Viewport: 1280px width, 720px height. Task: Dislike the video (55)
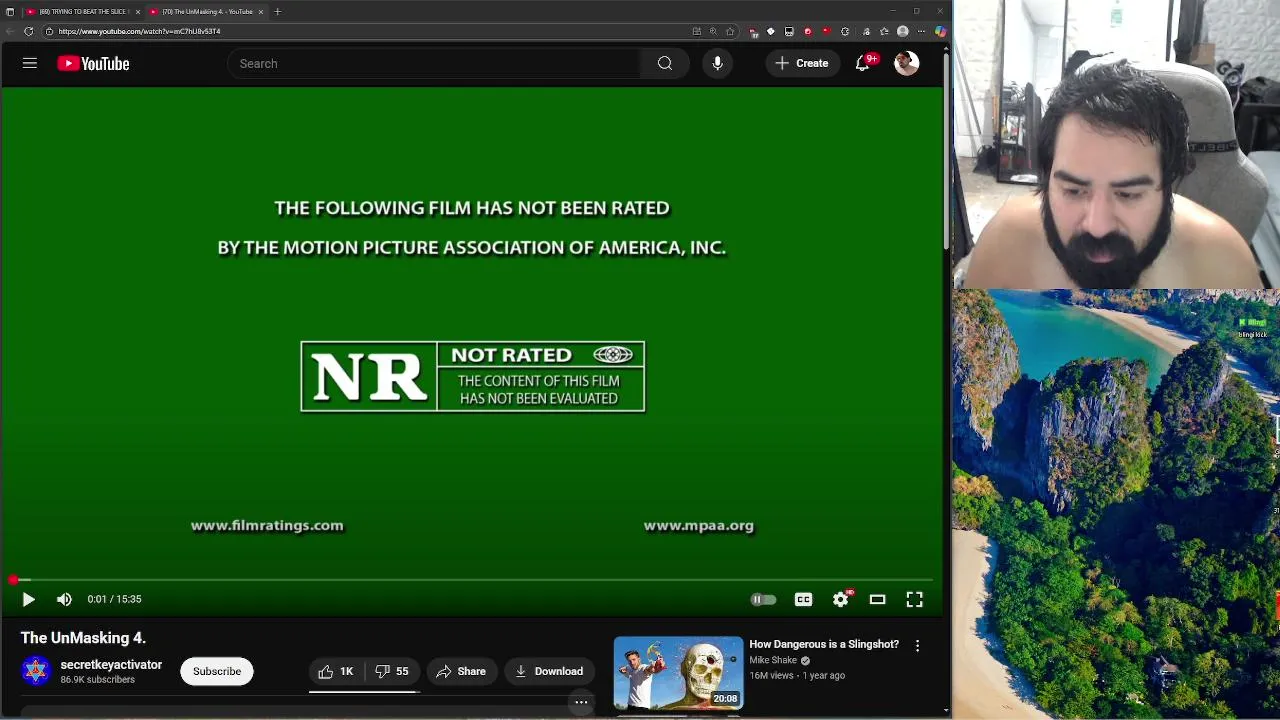[x=392, y=671]
